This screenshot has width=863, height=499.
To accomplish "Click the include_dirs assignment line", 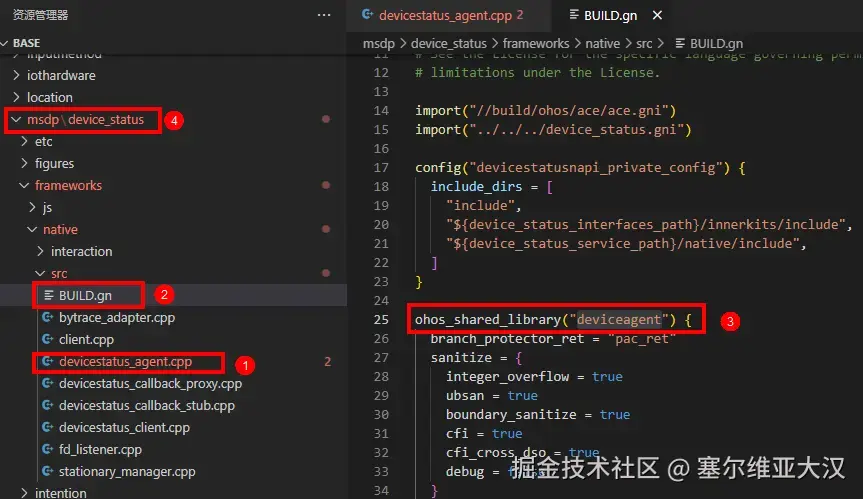I will click(x=491, y=187).
